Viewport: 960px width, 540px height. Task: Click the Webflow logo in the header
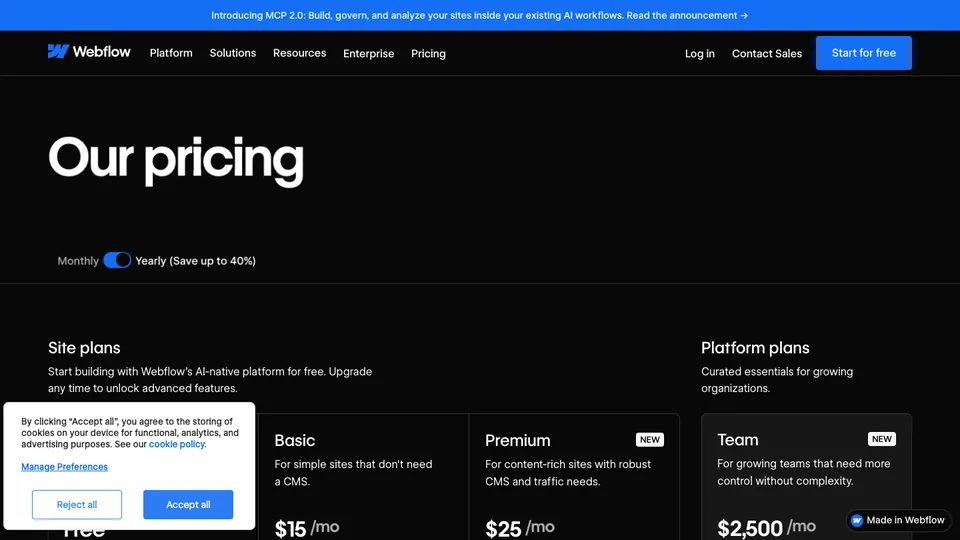tap(89, 52)
